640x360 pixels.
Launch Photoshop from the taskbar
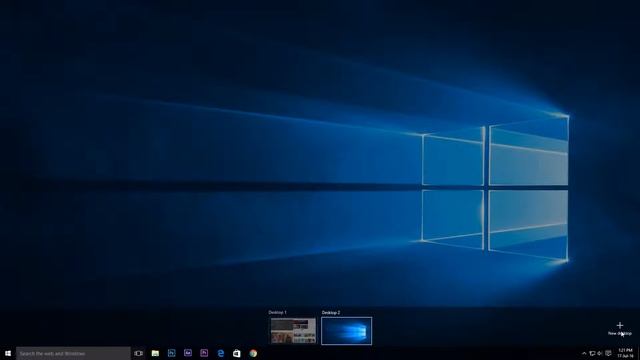point(171,353)
